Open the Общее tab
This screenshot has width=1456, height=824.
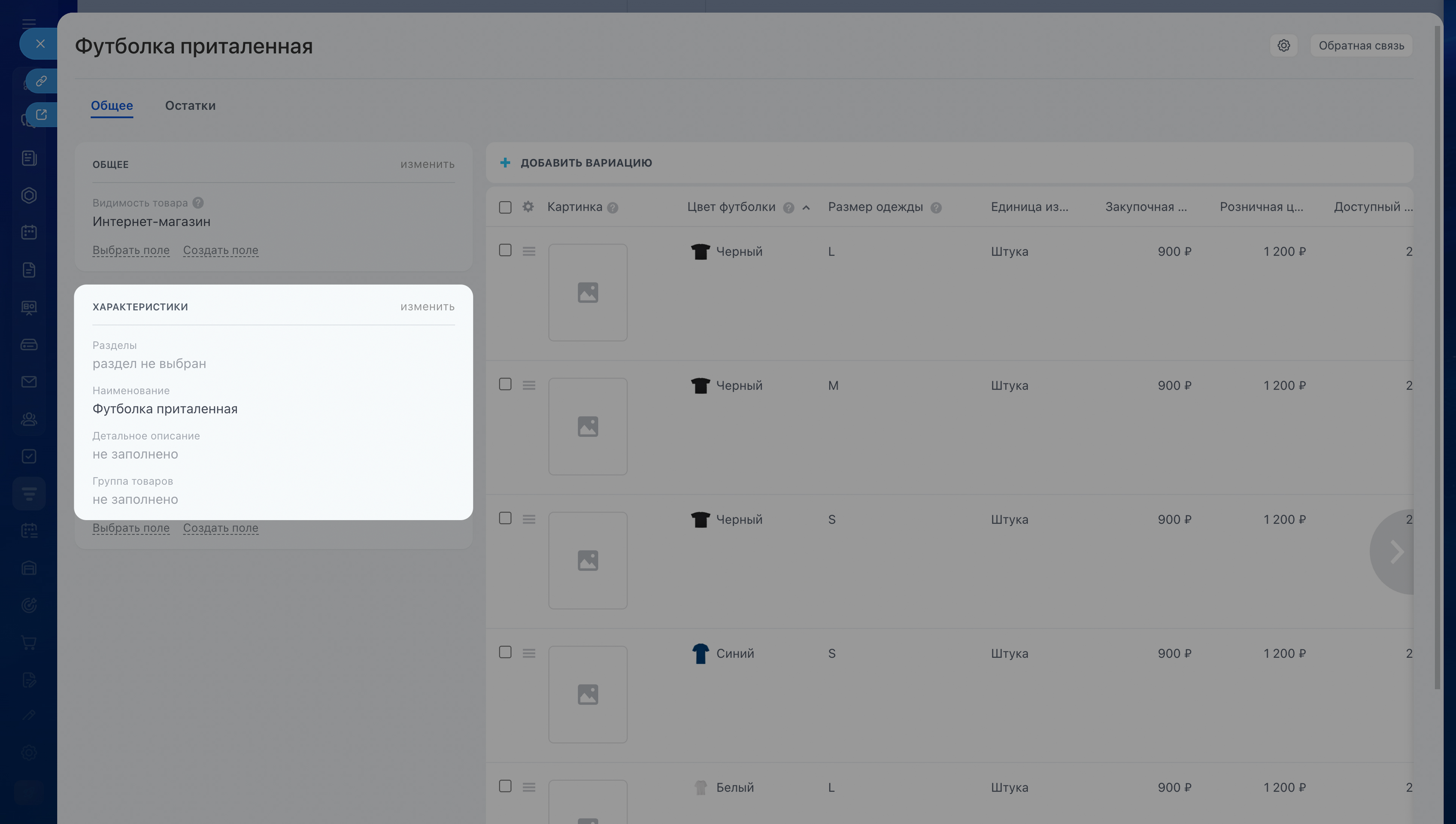pos(112,106)
